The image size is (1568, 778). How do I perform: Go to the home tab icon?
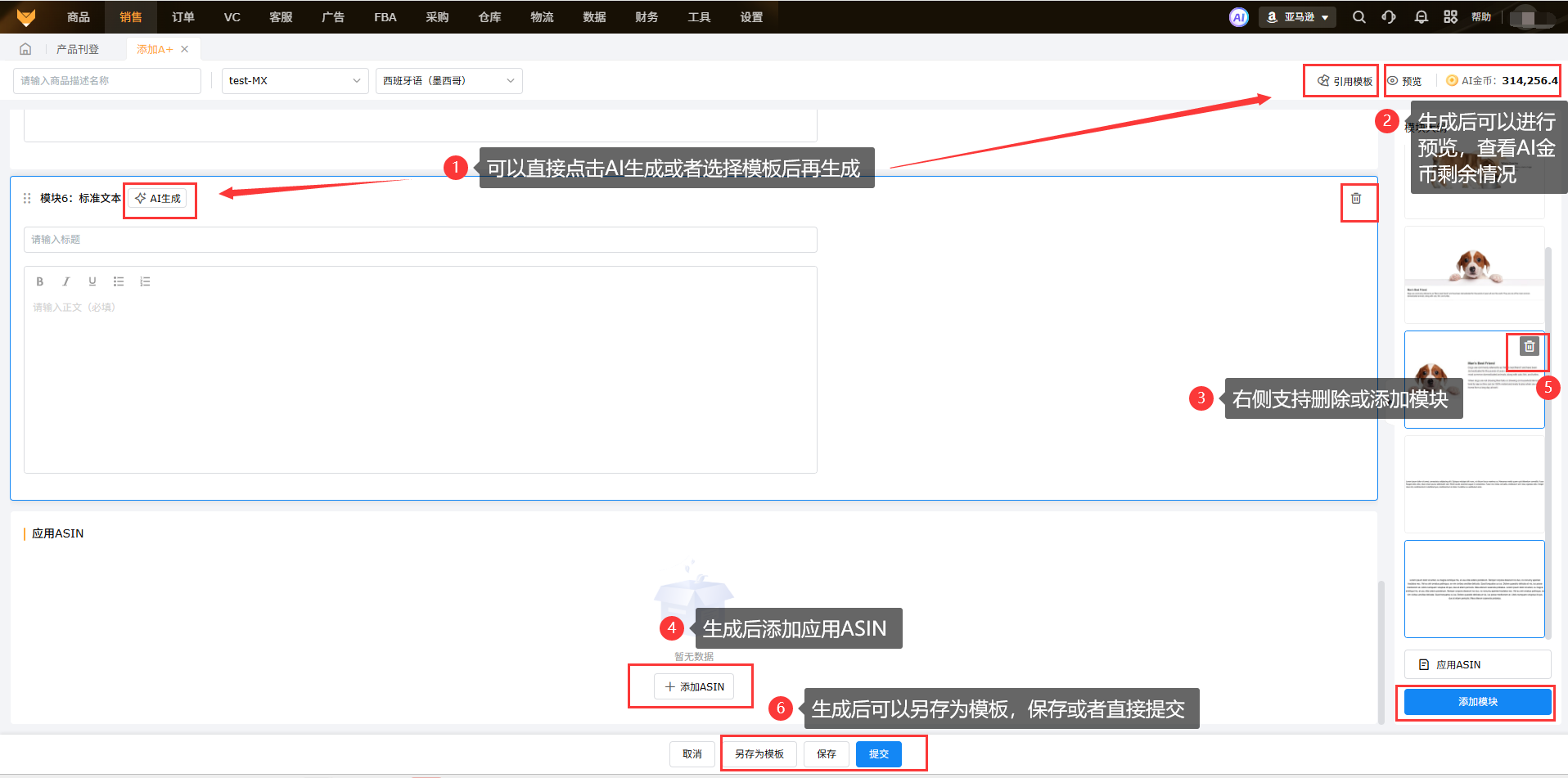tap(25, 49)
